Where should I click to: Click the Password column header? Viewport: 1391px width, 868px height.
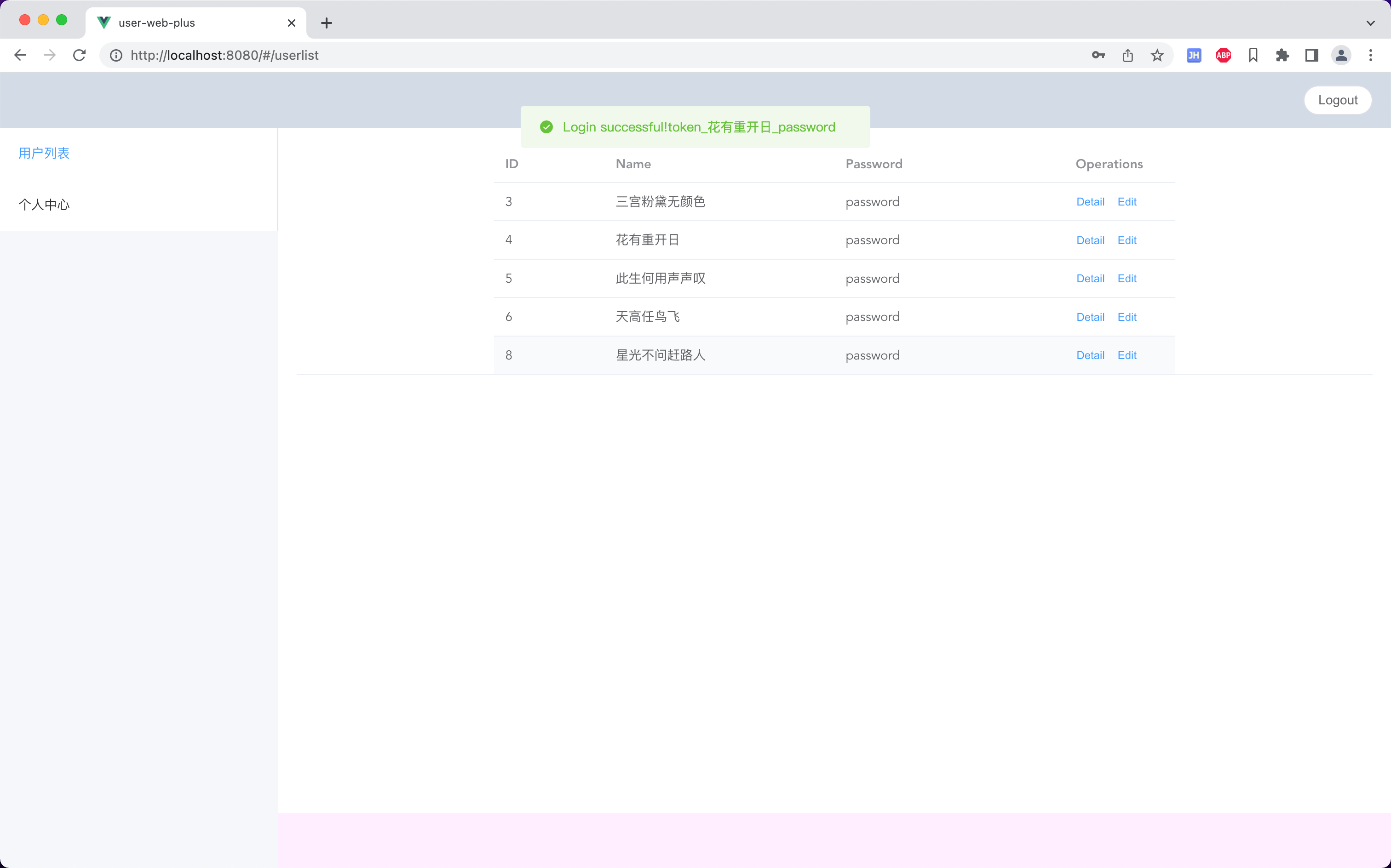pyautogui.click(x=874, y=164)
